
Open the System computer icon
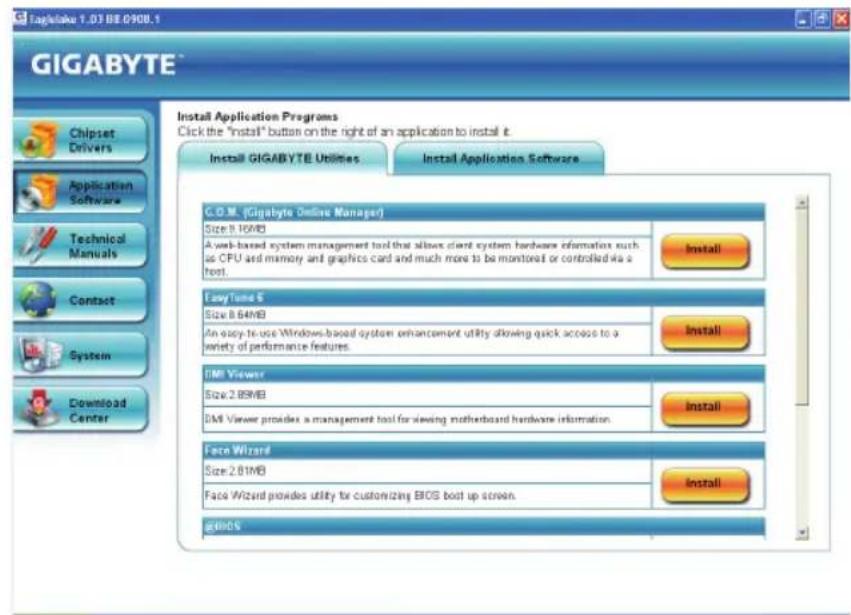click(x=40, y=354)
